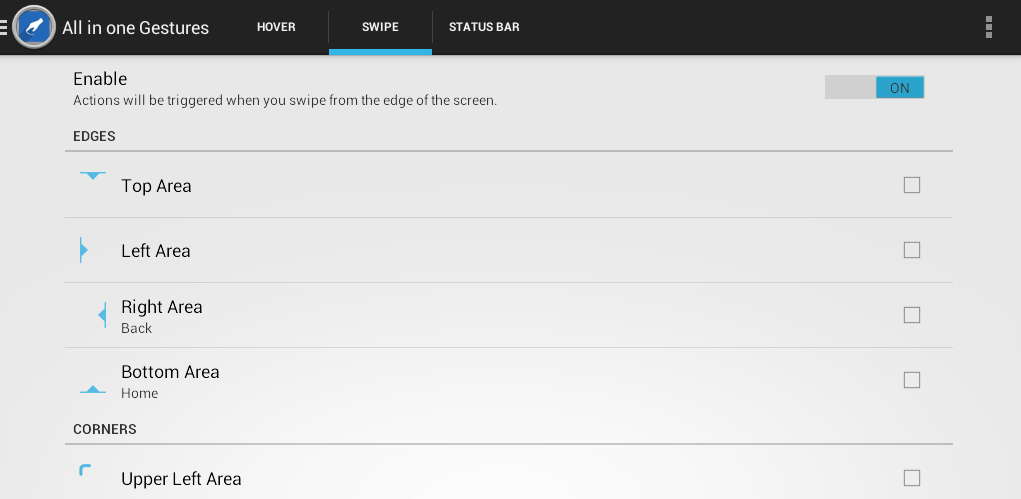Viewport: 1021px width, 499px height.
Task: Click the Upper Left Area corner icon
Action: pyautogui.click(x=85, y=470)
